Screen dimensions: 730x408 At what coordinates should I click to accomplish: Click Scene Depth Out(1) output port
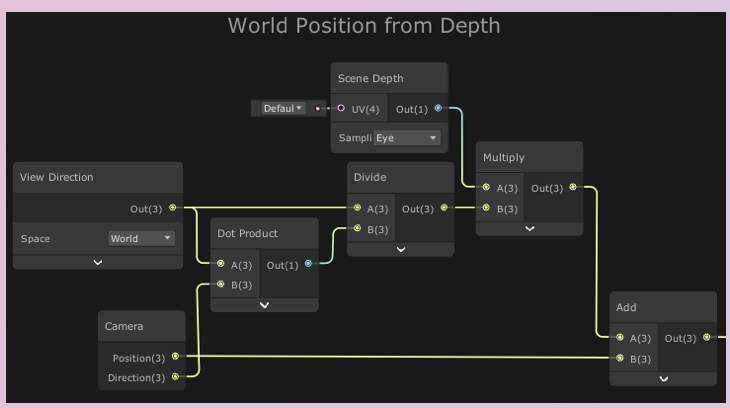[438, 108]
